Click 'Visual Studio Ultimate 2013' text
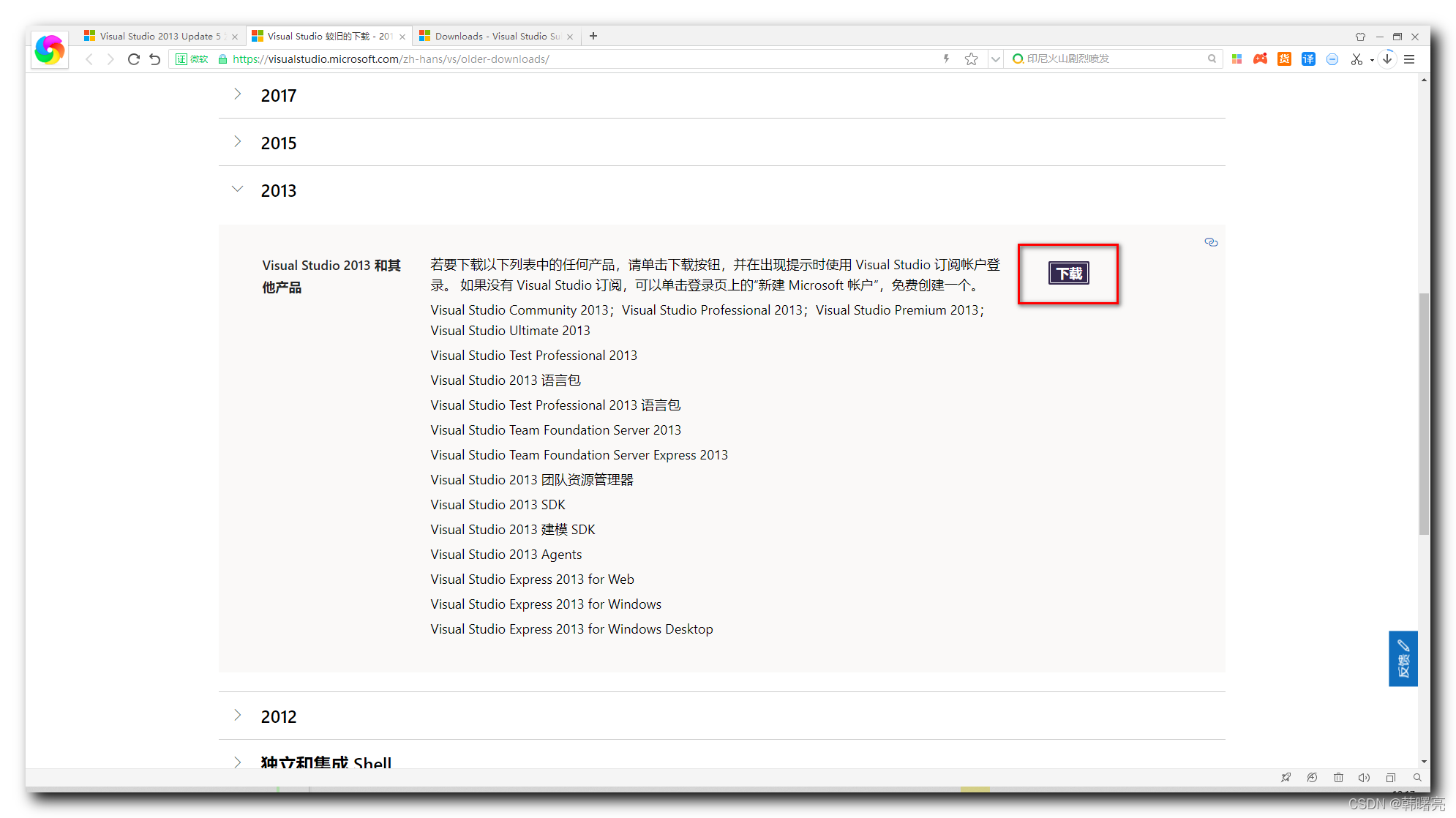This screenshot has width=1456, height=818. (x=510, y=331)
